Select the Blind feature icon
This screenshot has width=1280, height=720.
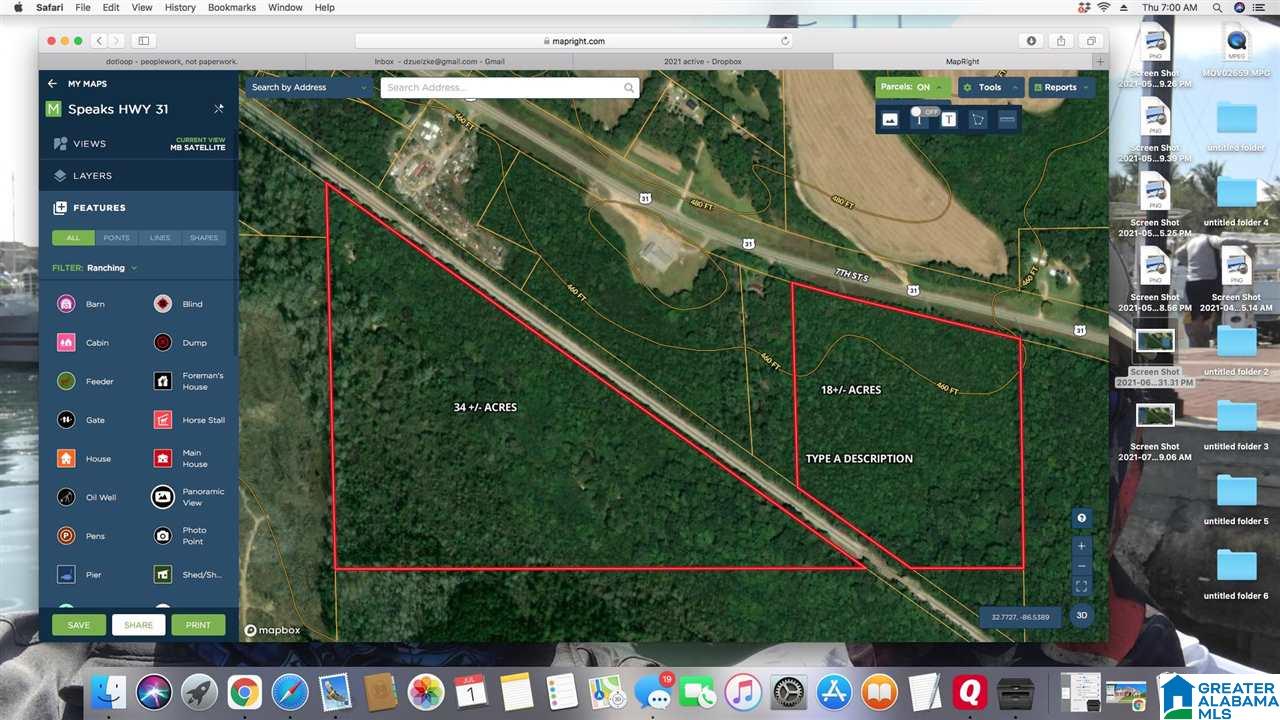tap(162, 304)
